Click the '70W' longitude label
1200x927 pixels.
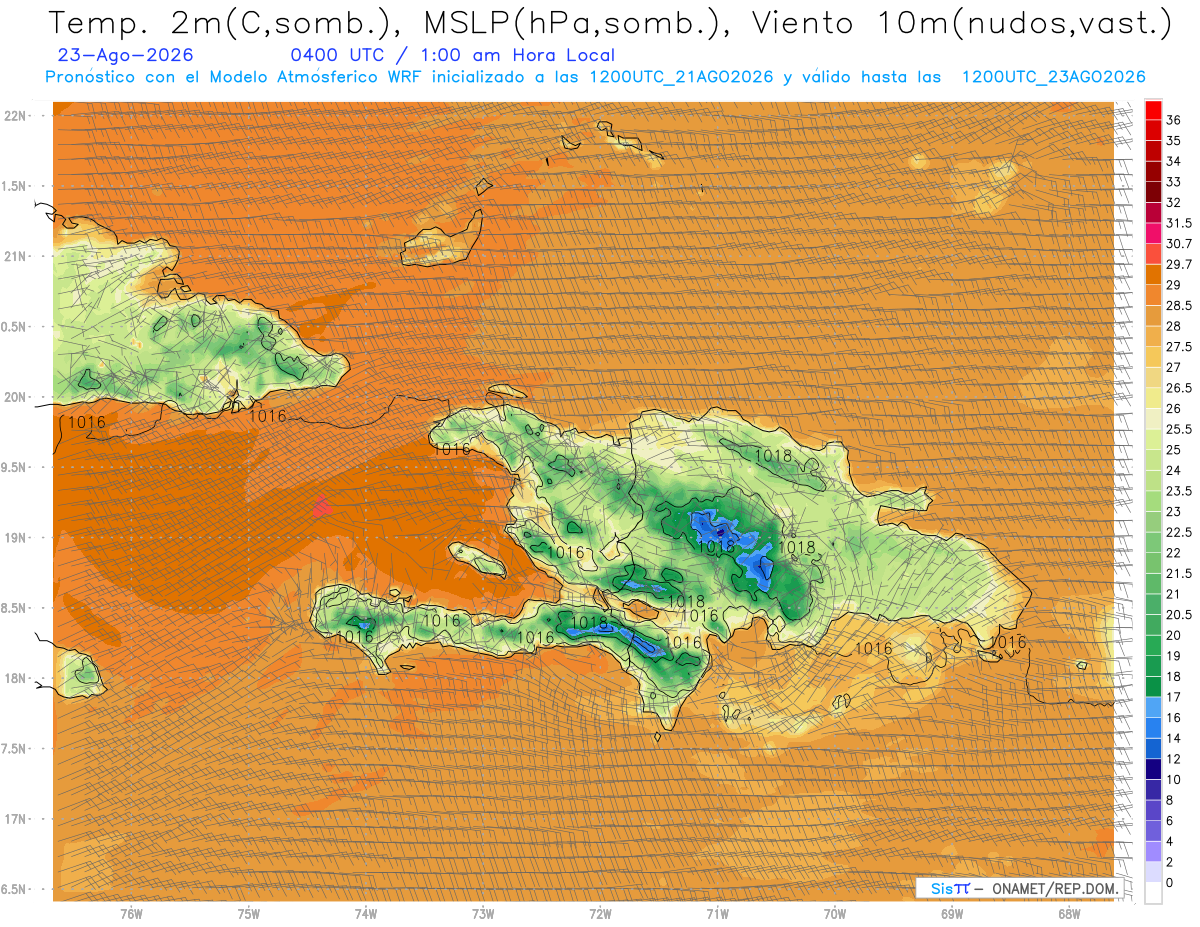pyautogui.click(x=835, y=914)
